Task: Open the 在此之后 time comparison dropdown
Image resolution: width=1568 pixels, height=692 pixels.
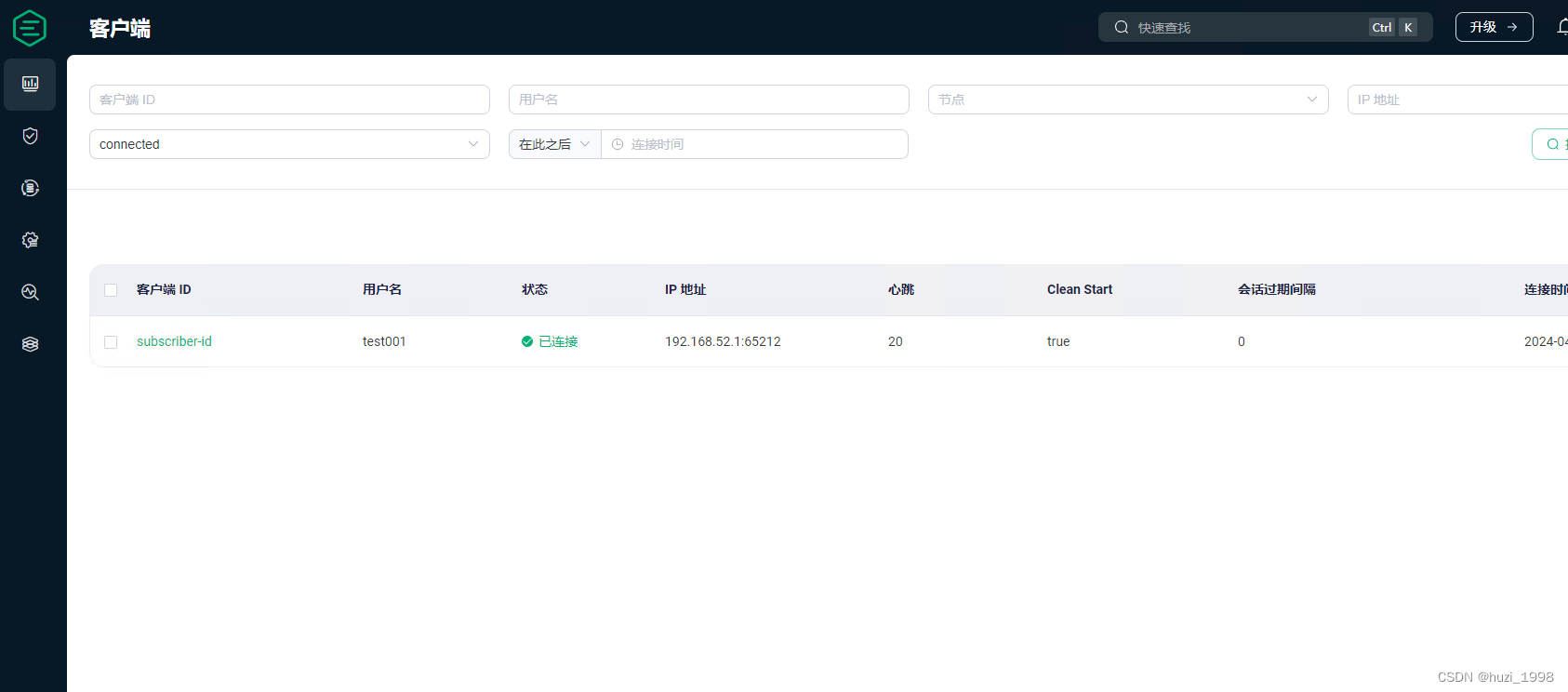Action: [555, 144]
